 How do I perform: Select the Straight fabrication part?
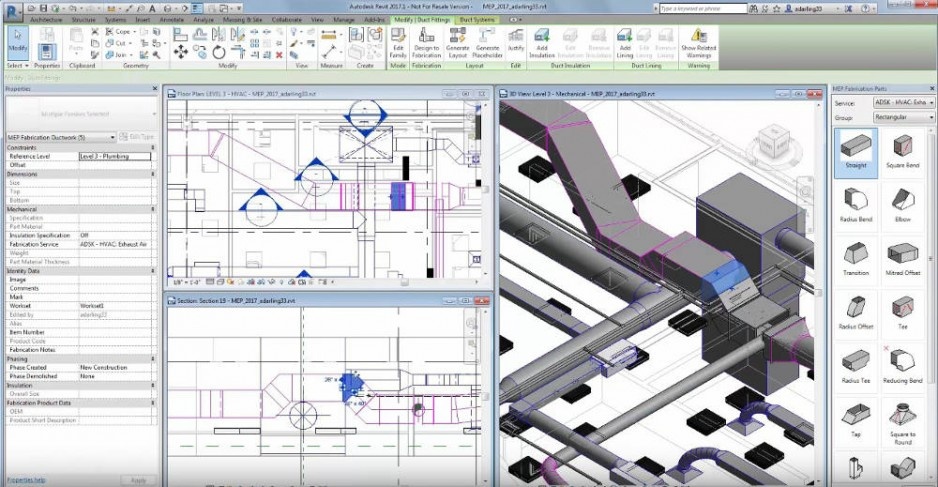coord(856,153)
